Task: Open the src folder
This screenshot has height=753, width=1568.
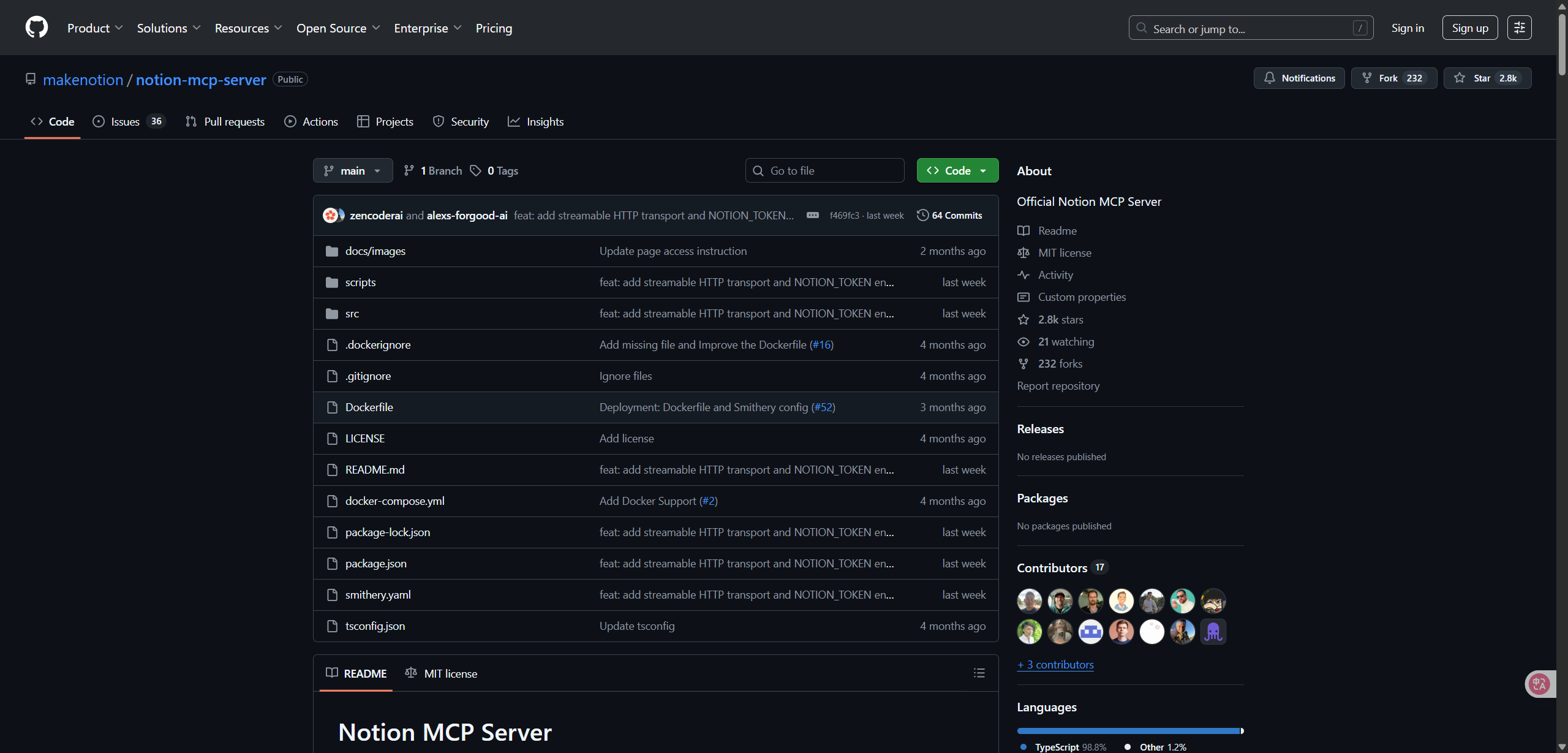Action: coord(352,313)
